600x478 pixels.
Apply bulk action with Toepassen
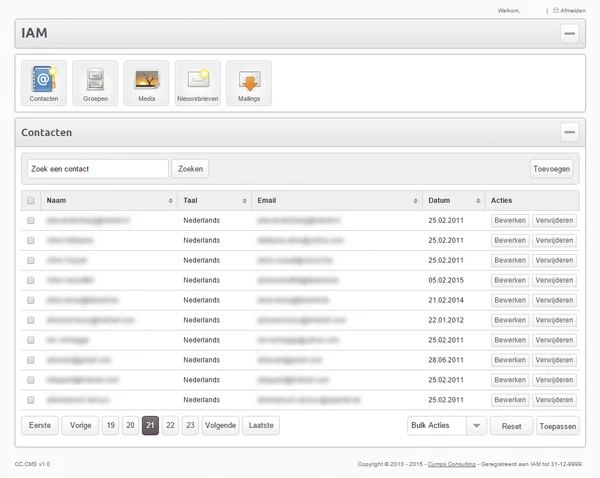coord(558,426)
